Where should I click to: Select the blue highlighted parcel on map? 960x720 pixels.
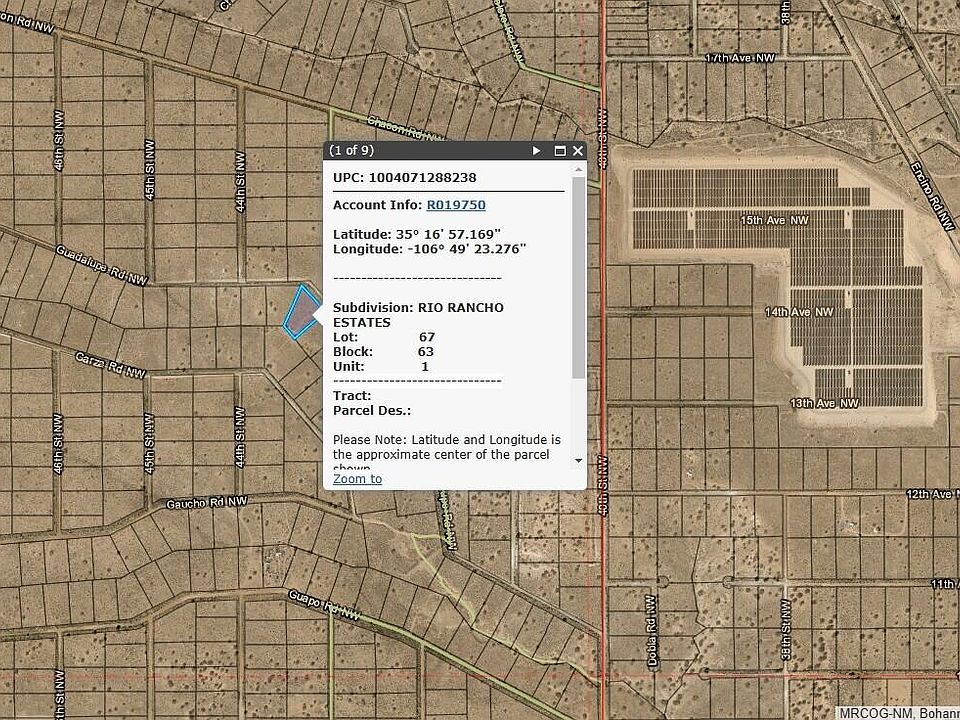pos(299,312)
